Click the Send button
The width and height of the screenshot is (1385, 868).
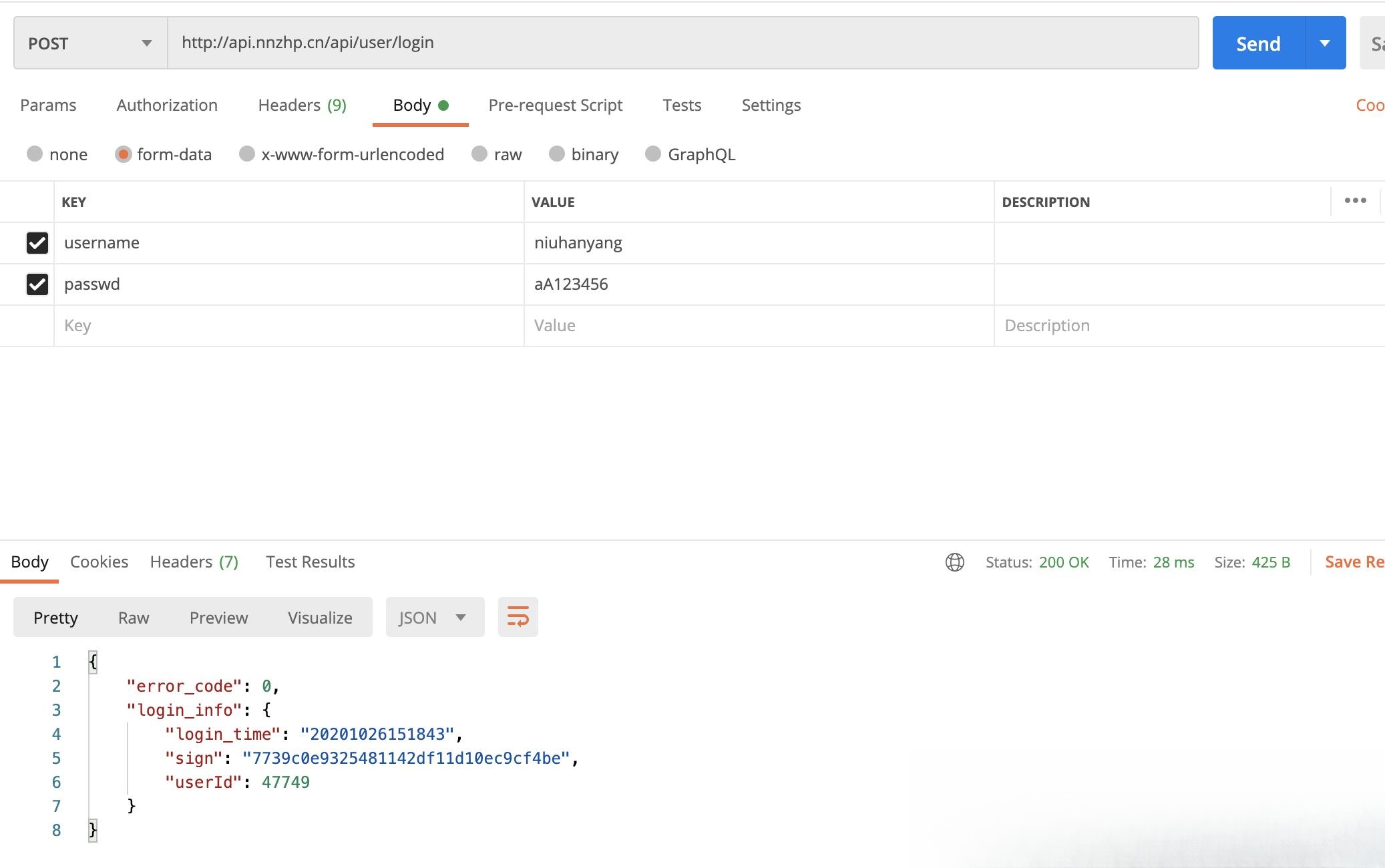(1258, 43)
